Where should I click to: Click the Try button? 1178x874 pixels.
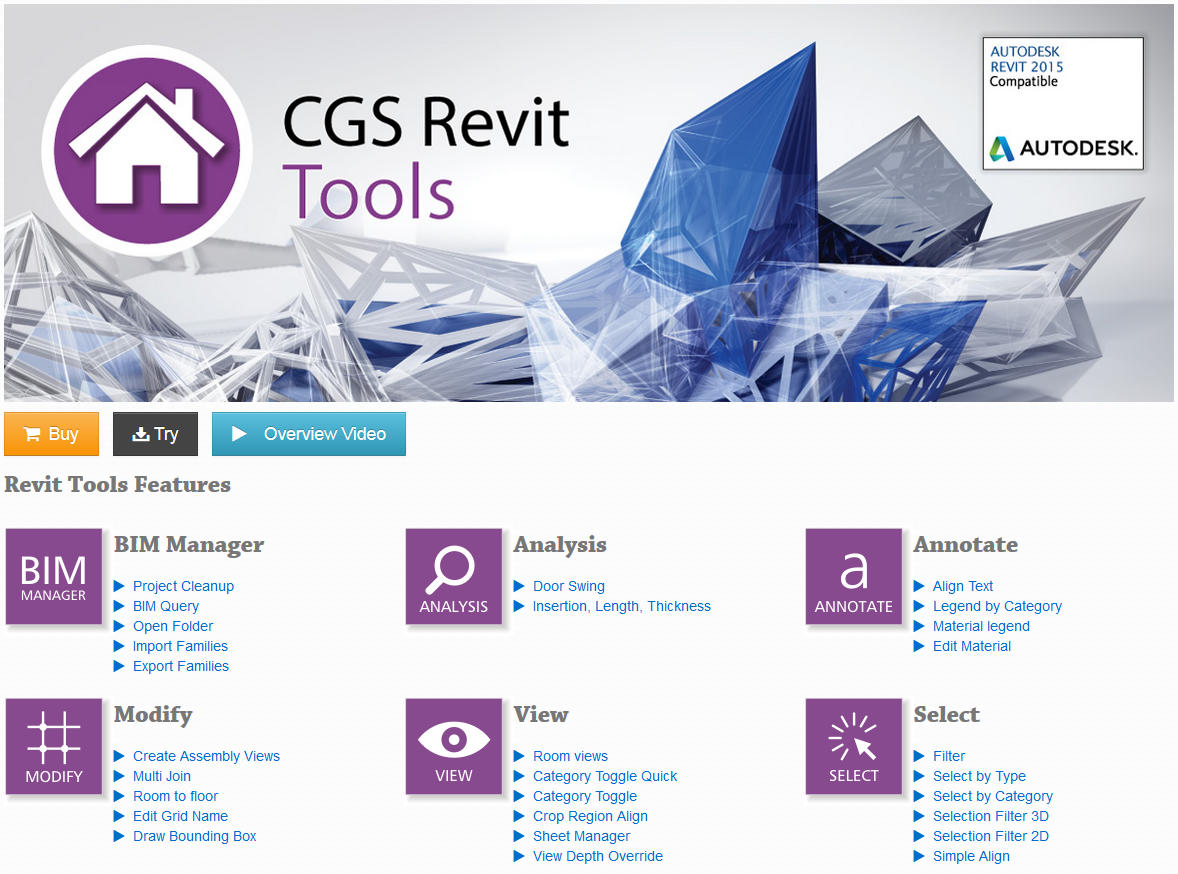[155, 433]
